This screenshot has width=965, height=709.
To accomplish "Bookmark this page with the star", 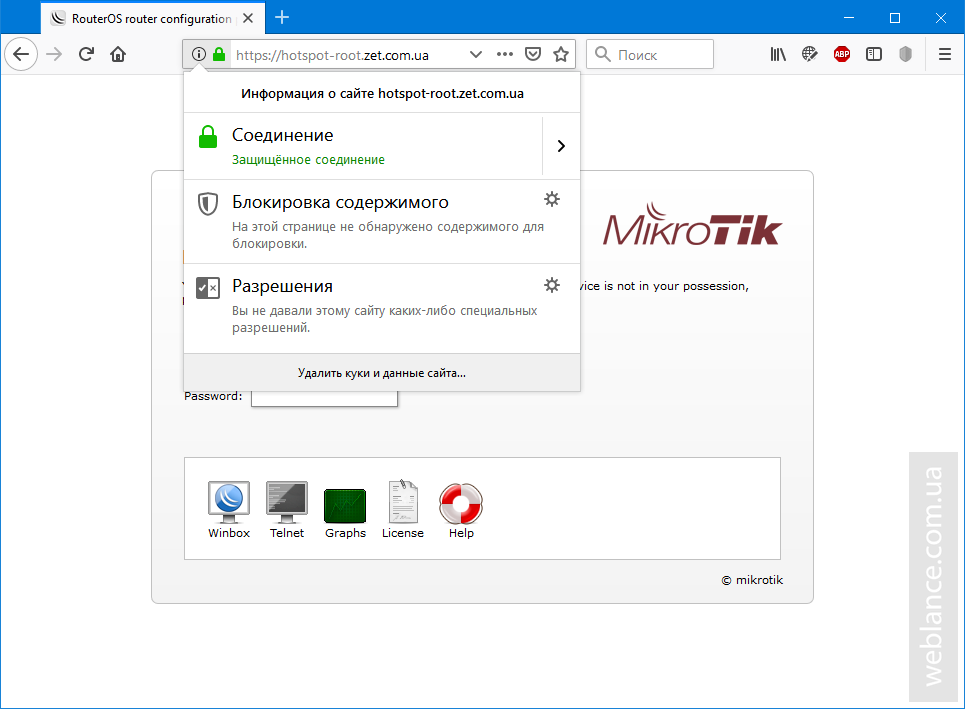I will tap(561, 54).
